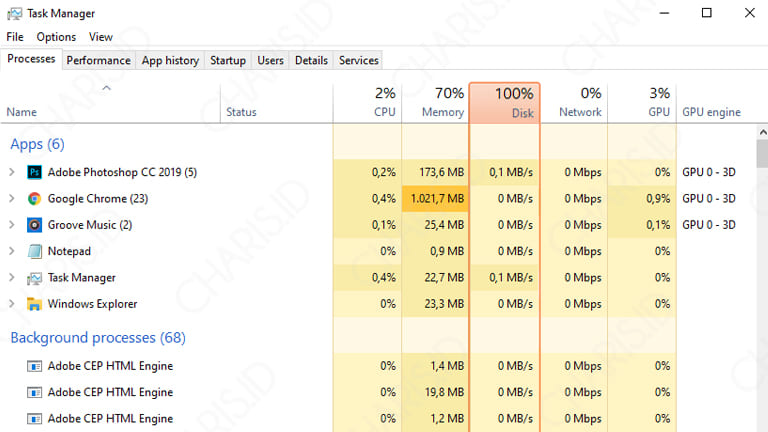This screenshot has width=768, height=432.
Task: Switch to the Startup tab
Action: [x=227, y=60]
